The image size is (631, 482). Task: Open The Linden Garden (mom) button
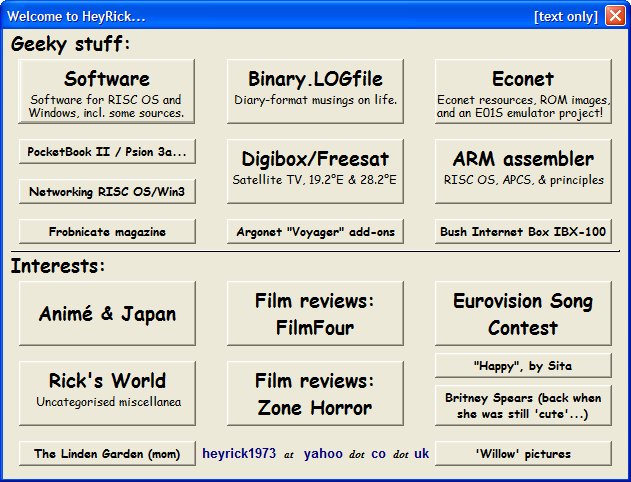(107, 453)
